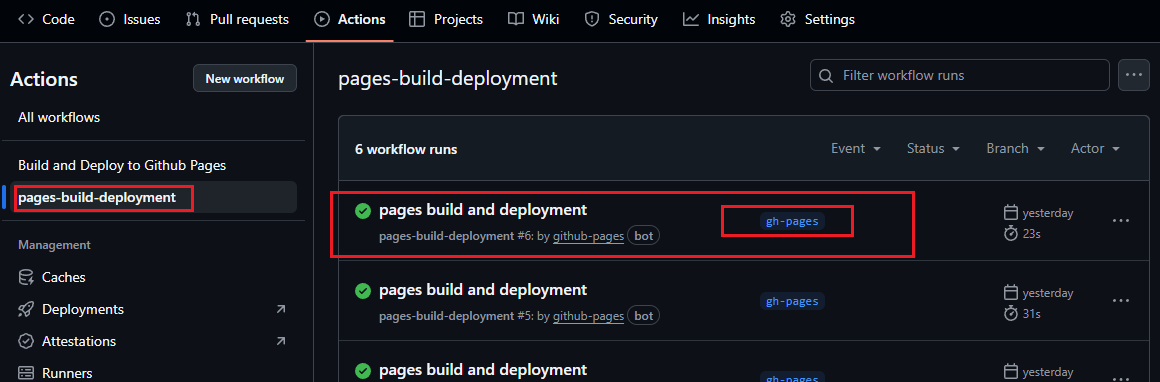
Task: Focus the Filter workflow runs field
Action: click(x=960, y=76)
